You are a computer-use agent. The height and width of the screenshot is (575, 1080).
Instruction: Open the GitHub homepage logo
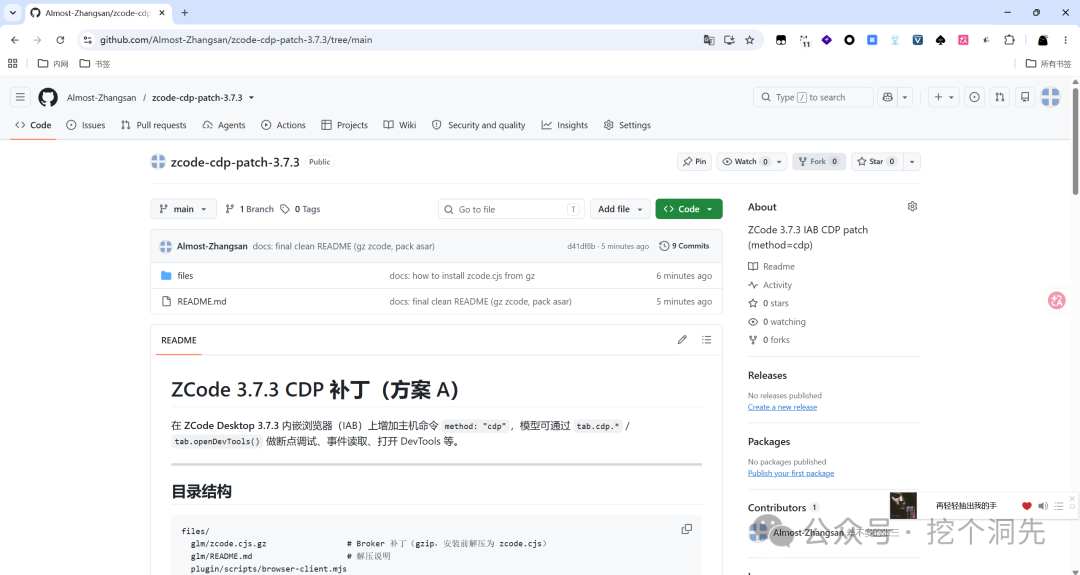coord(48,97)
